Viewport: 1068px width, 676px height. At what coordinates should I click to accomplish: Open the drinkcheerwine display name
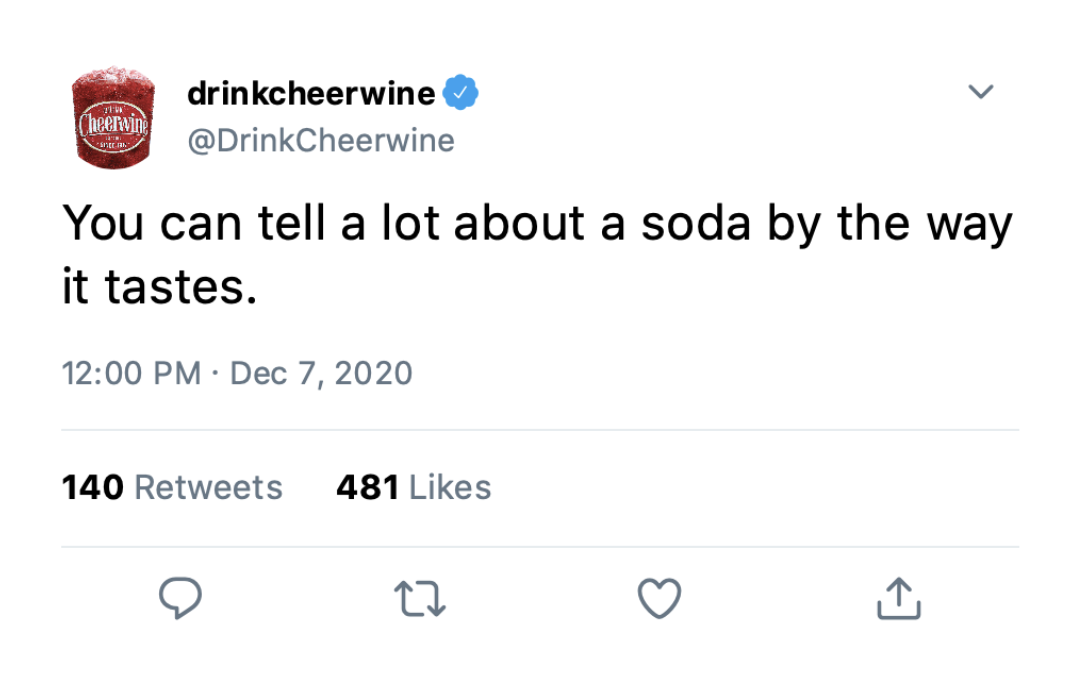[311, 94]
